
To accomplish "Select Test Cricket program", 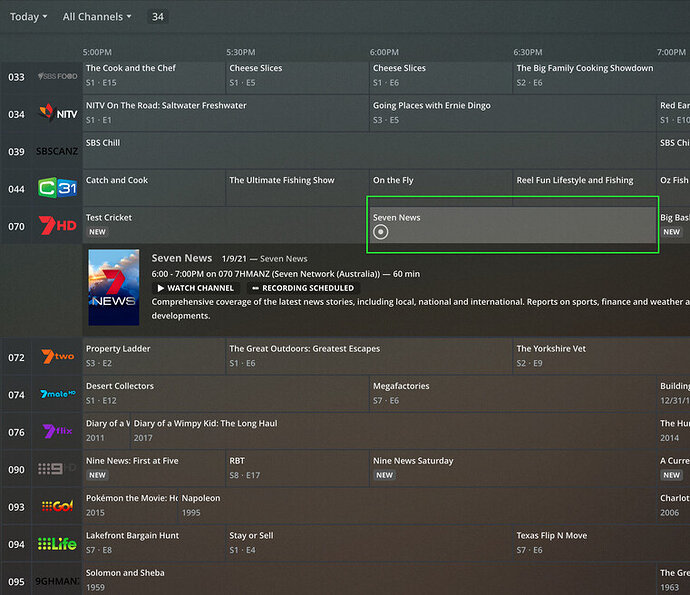I will [x=226, y=225].
